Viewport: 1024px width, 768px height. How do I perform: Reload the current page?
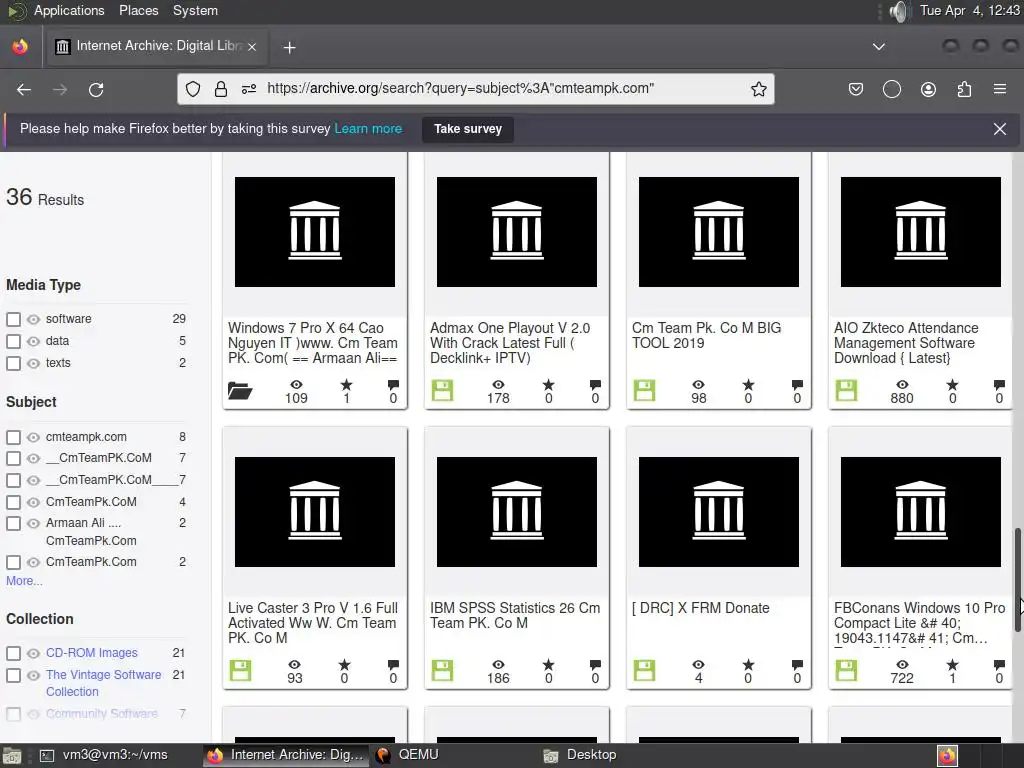(96, 89)
